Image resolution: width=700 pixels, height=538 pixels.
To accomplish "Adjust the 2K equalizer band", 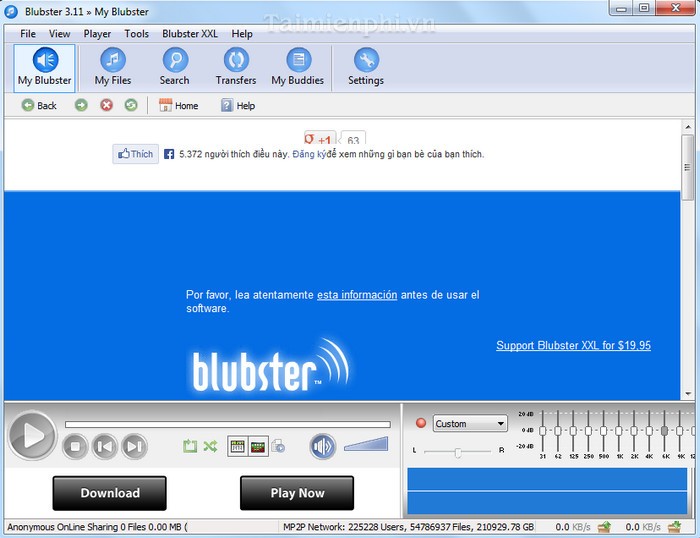I will click(634, 431).
